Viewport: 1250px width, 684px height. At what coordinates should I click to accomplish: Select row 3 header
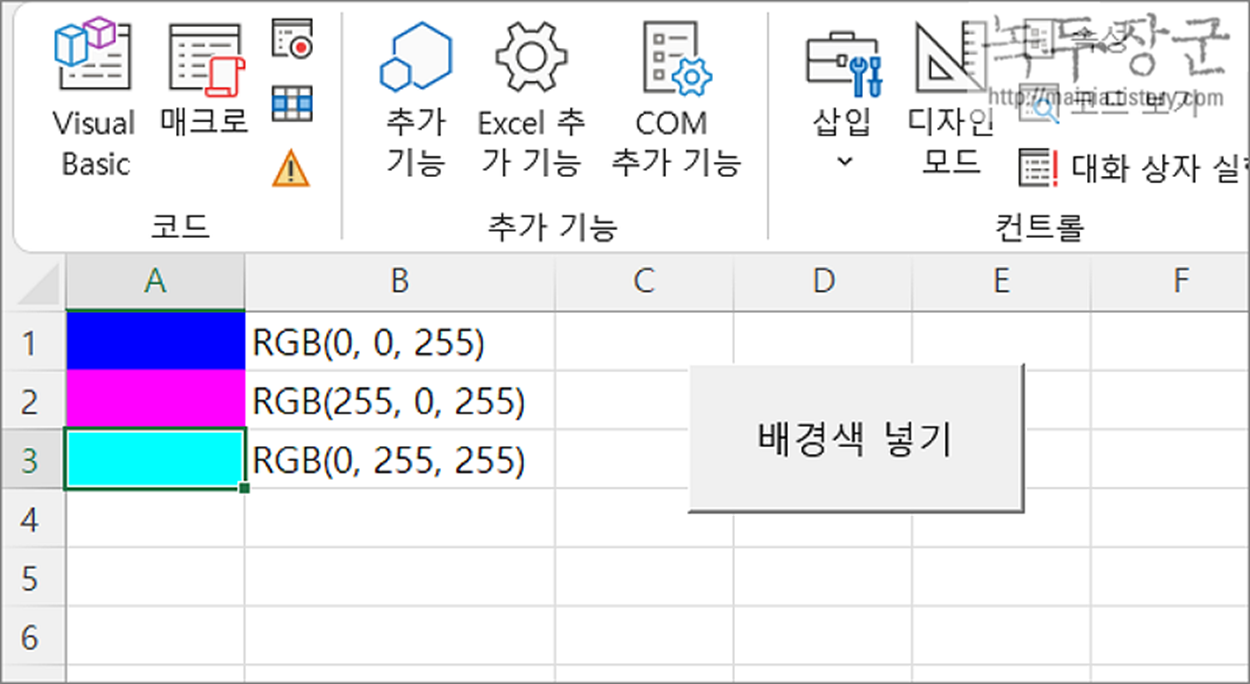(x=32, y=459)
